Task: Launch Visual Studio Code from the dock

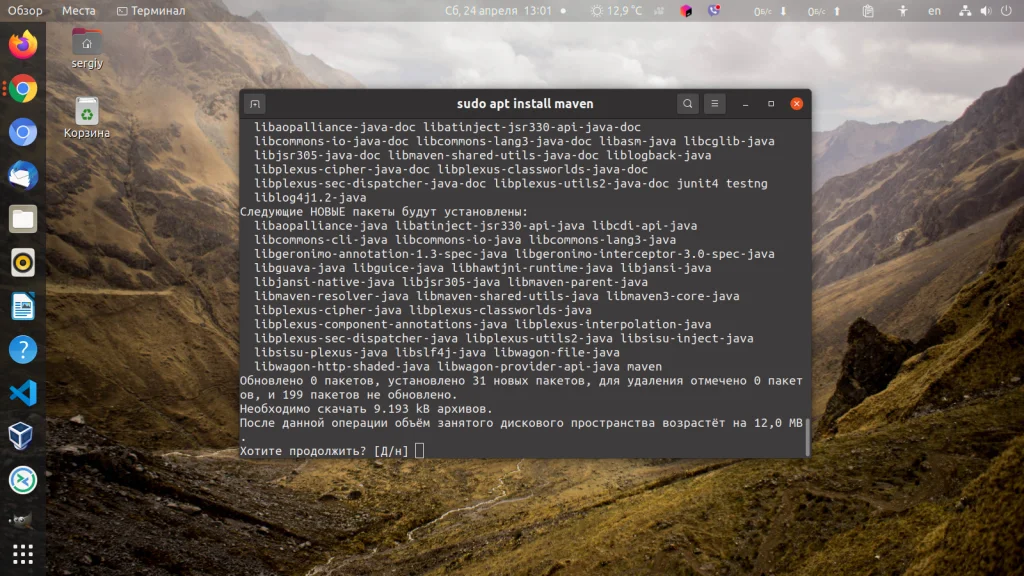Action: (22, 393)
